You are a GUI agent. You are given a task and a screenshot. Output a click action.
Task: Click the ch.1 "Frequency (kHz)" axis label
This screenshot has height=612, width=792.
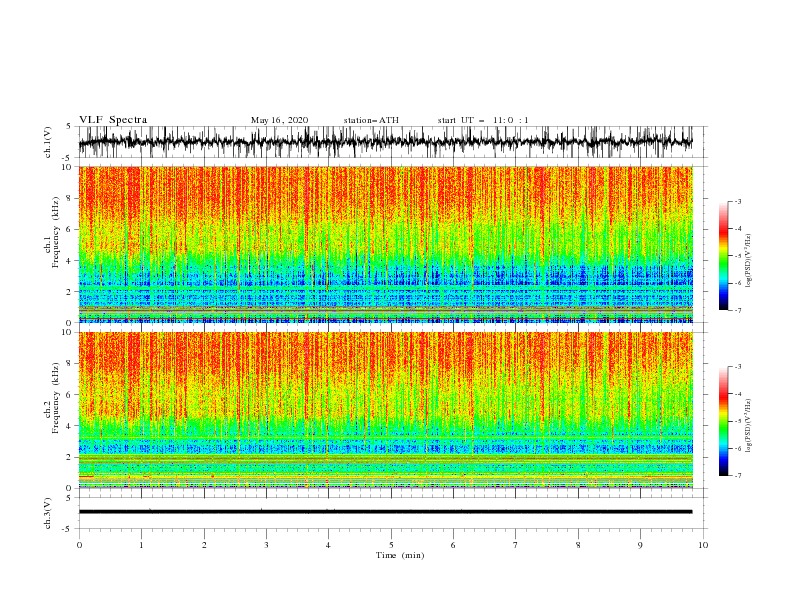56,232
